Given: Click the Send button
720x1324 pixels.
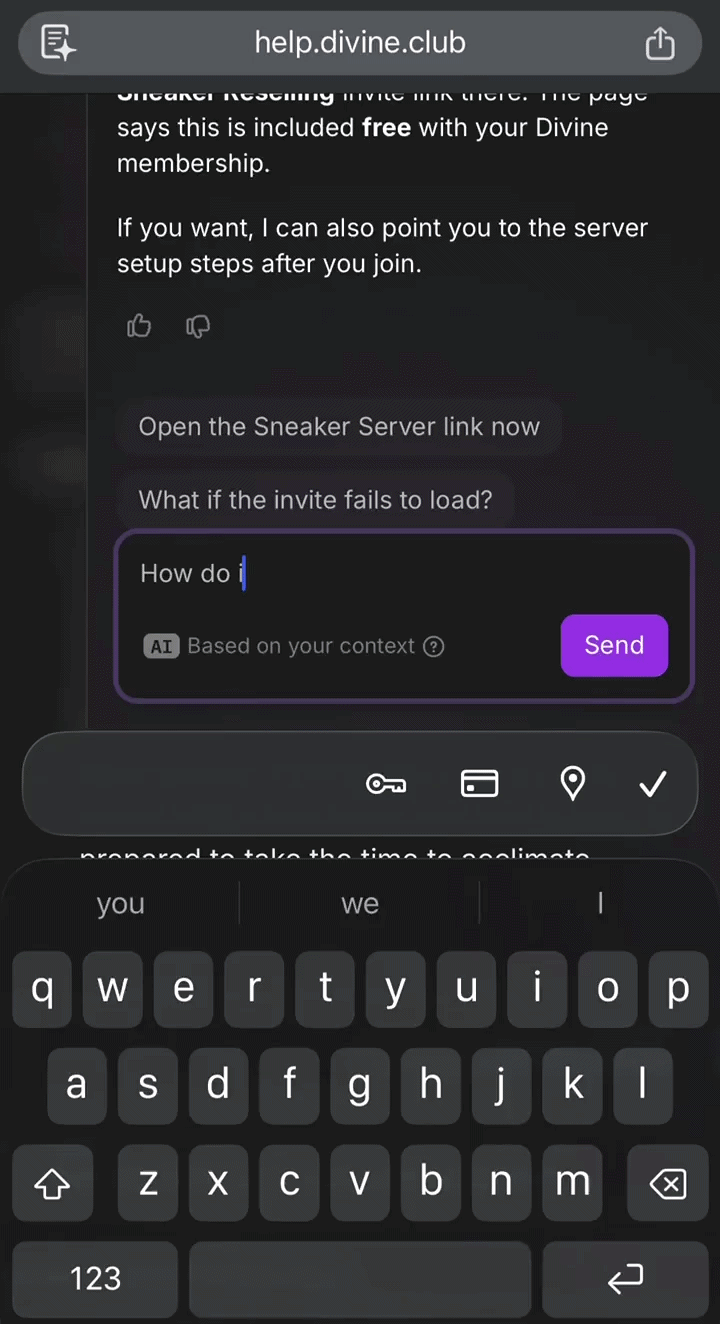Looking at the screenshot, I should (x=614, y=645).
